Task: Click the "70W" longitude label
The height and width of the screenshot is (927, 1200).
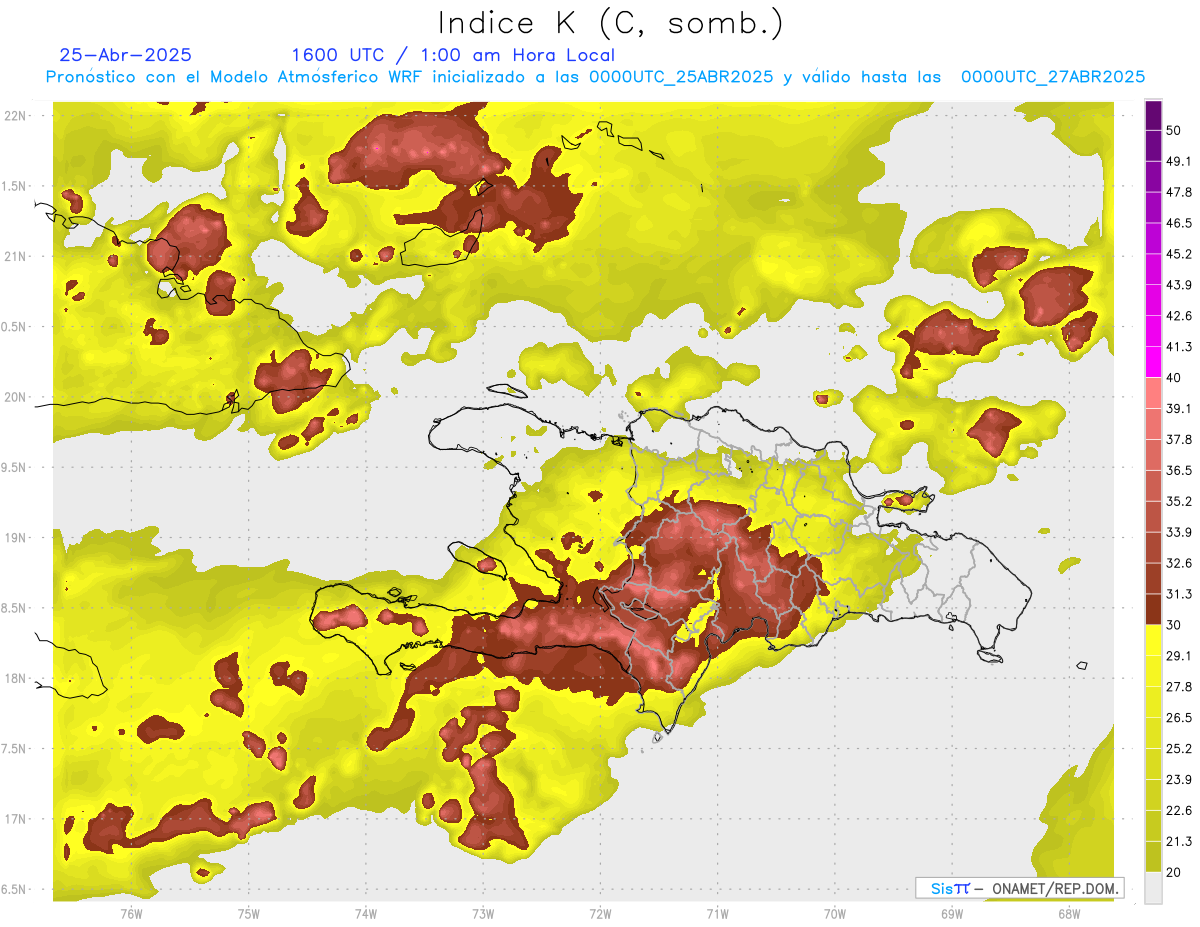Action: (835, 914)
